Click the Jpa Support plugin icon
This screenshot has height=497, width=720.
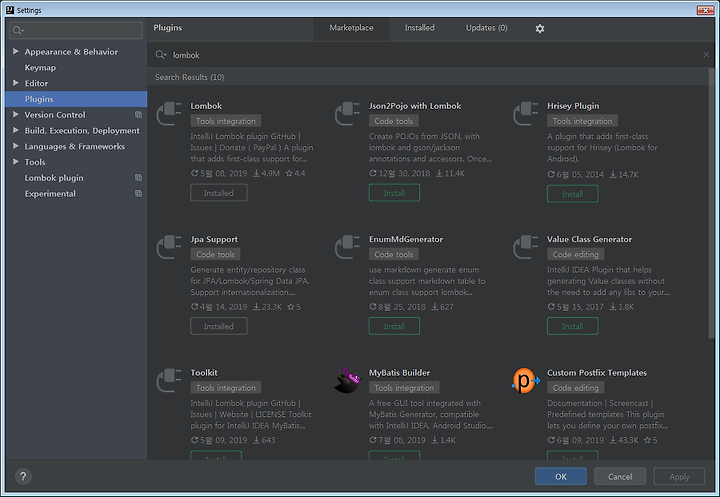(x=169, y=247)
